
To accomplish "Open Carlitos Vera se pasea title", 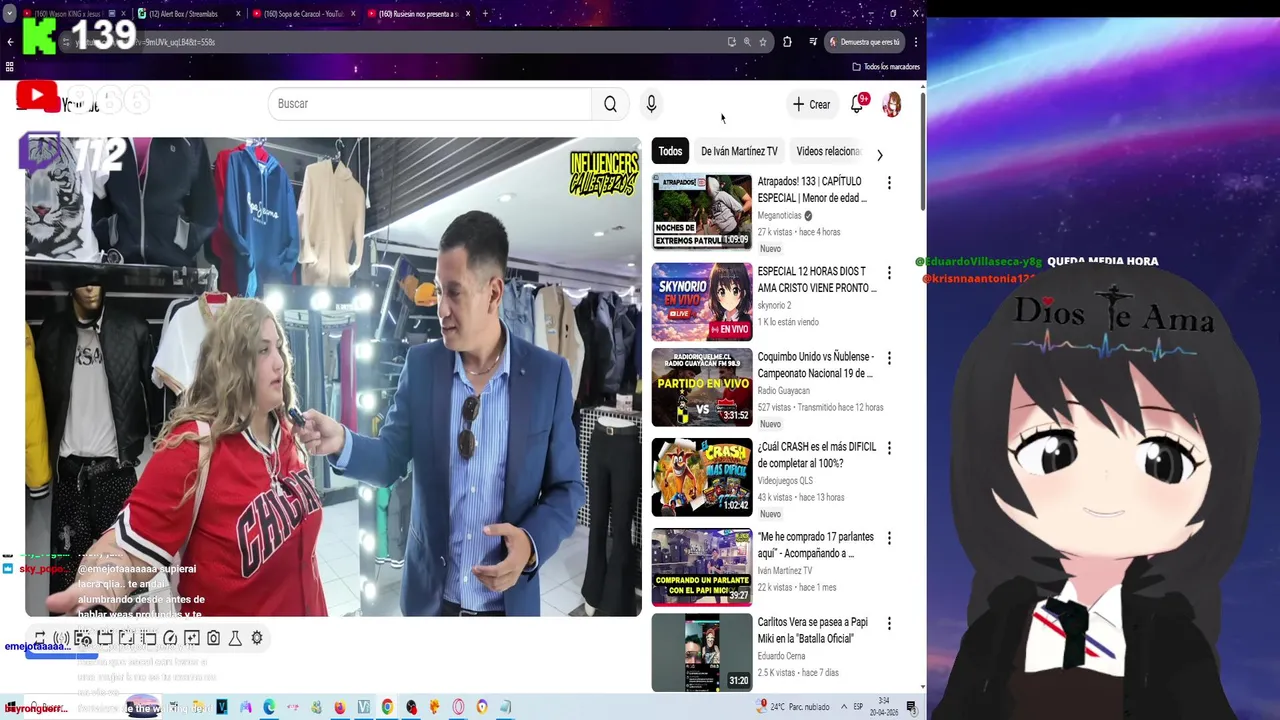I will pyautogui.click(x=812, y=630).
